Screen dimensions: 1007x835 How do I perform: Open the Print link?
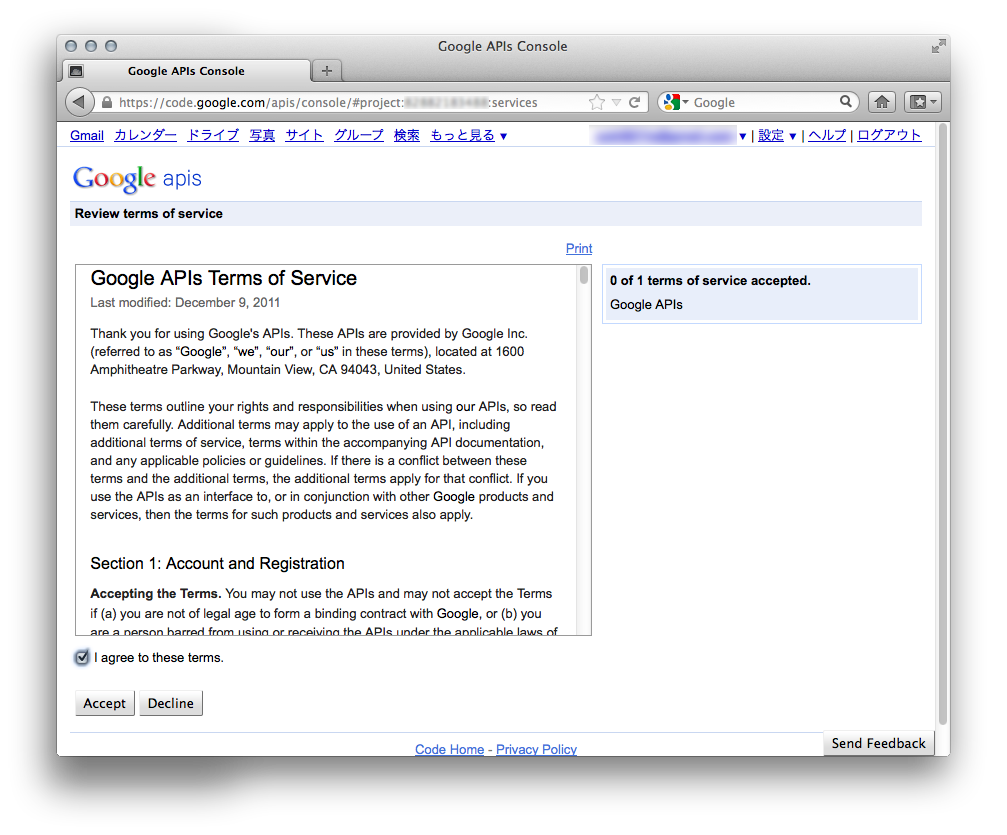click(578, 248)
